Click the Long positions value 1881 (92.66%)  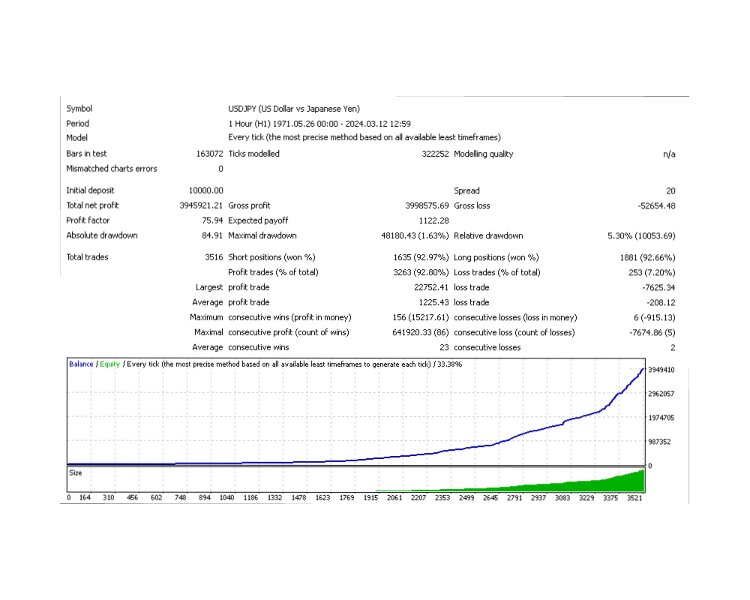point(648,257)
